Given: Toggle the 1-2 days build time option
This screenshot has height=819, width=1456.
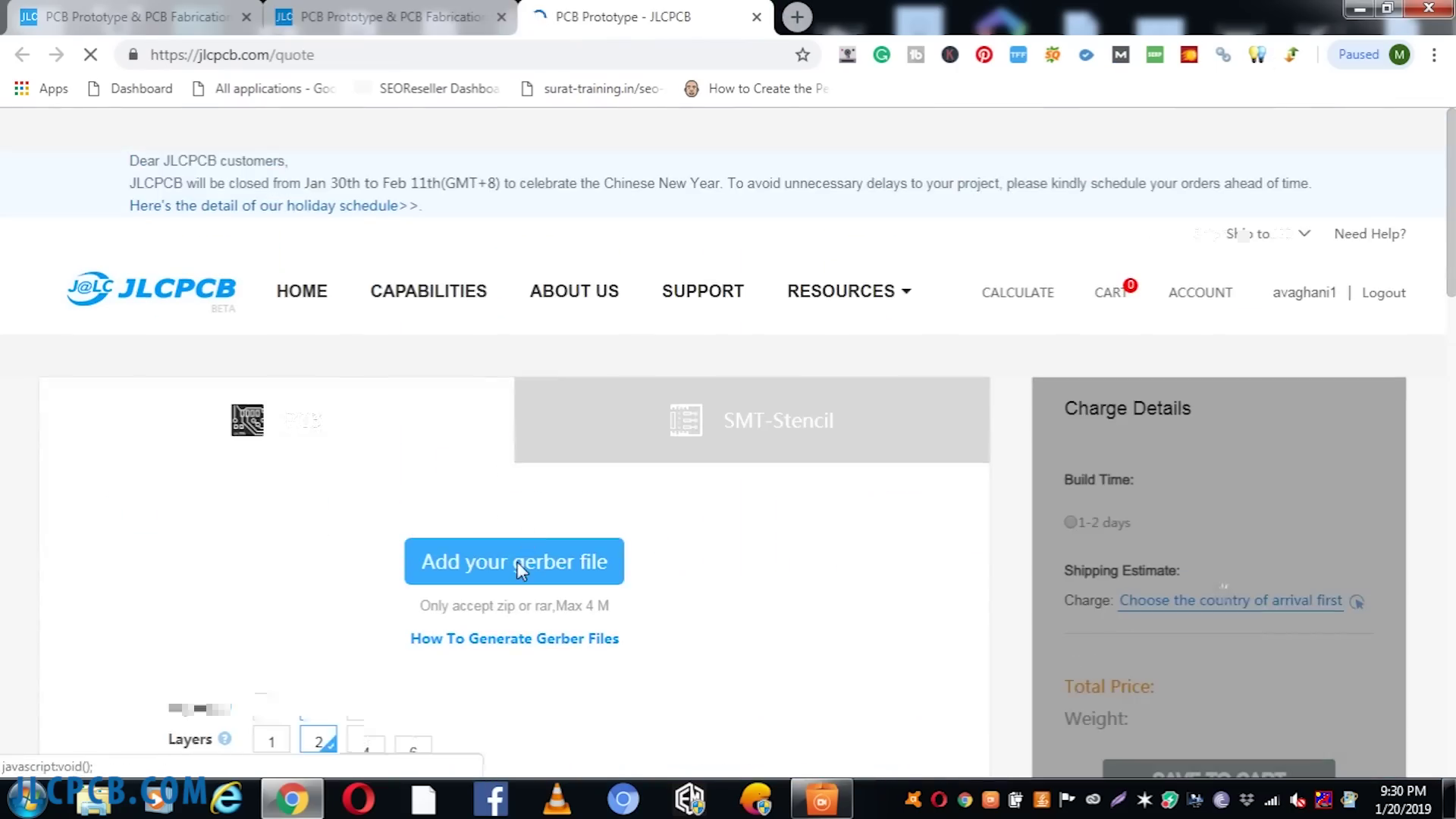Looking at the screenshot, I should pos(1069,521).
